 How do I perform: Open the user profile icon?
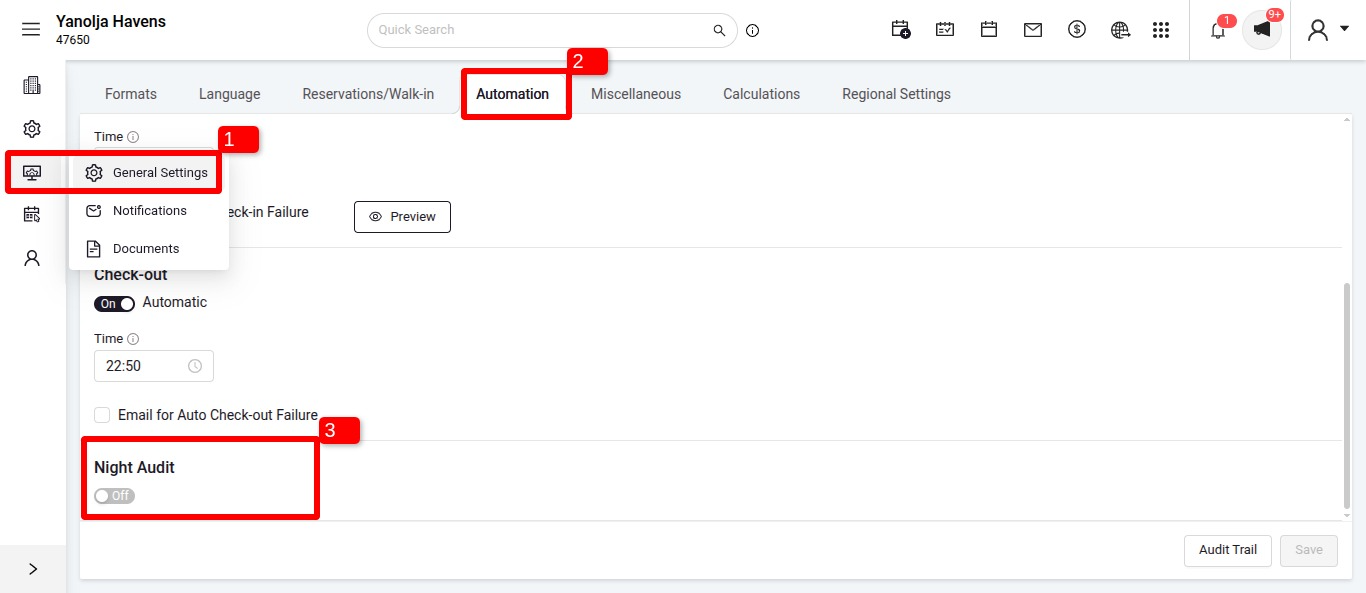point(1318,30)
